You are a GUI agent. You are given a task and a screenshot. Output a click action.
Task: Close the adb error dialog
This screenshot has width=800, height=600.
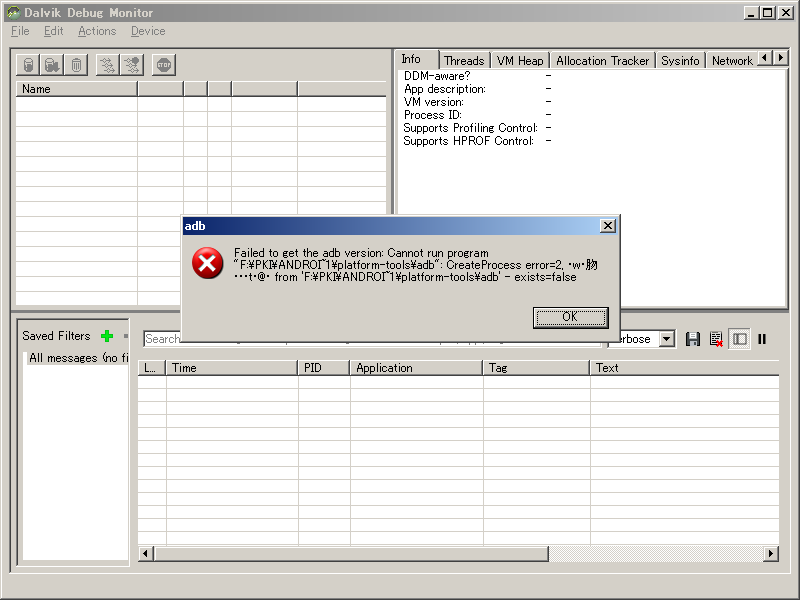point(608,226)
